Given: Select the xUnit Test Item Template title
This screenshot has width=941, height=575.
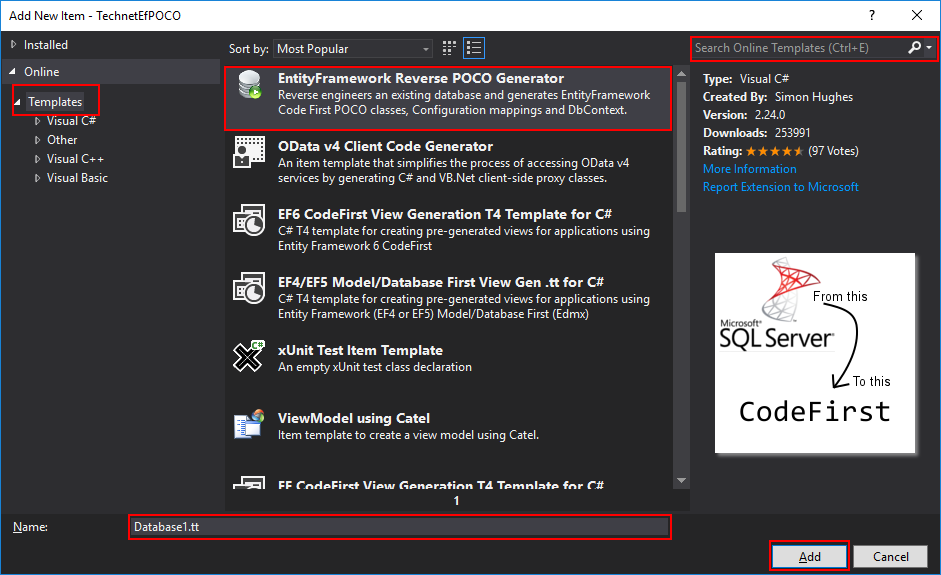Looking at the screenshot, I should pyautogui.click(x=360, y=351).
